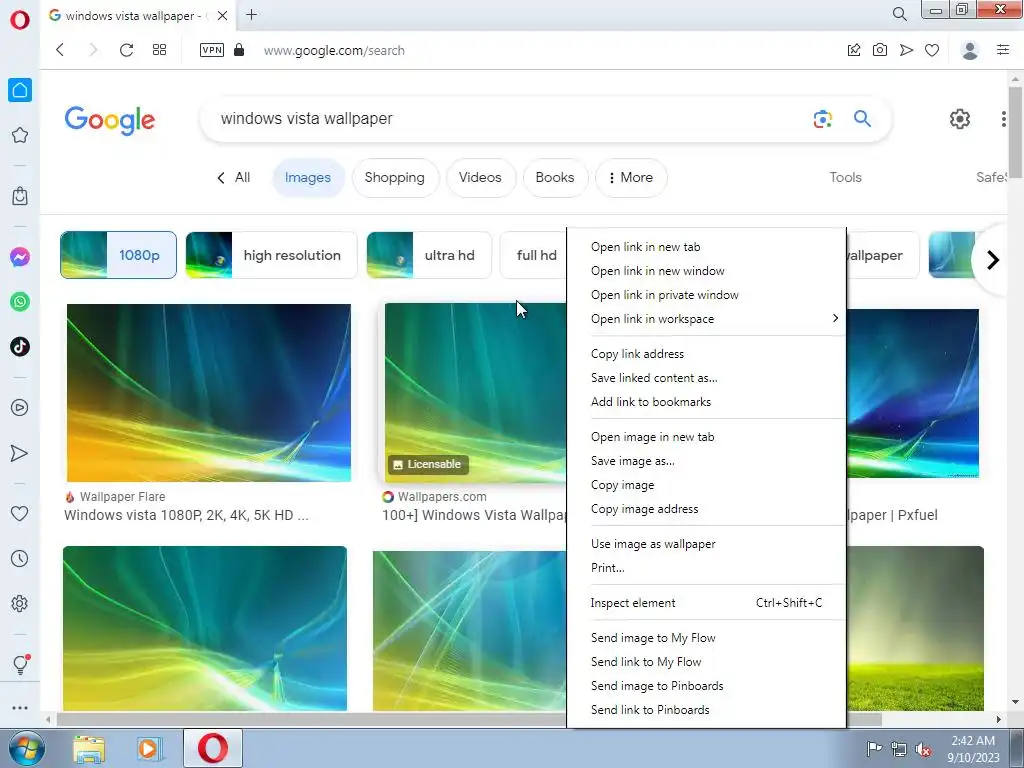The image size is (1024, 768).
Task: Open a new tab with plus button
Action: coord(251,14)
